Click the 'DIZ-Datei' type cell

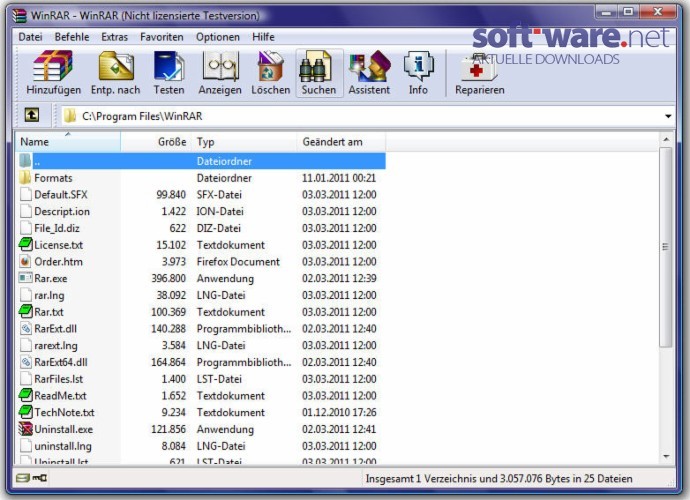(218, 228)
